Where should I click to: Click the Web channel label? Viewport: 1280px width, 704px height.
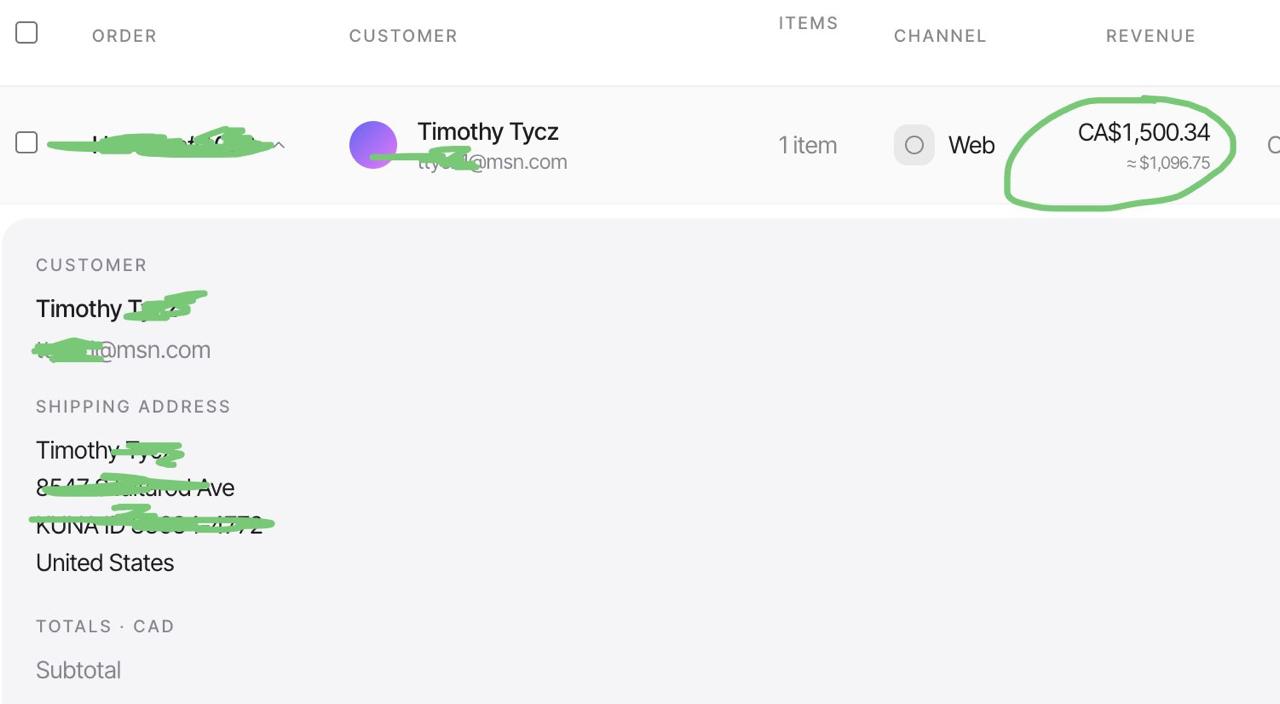[x=971, y=146]
